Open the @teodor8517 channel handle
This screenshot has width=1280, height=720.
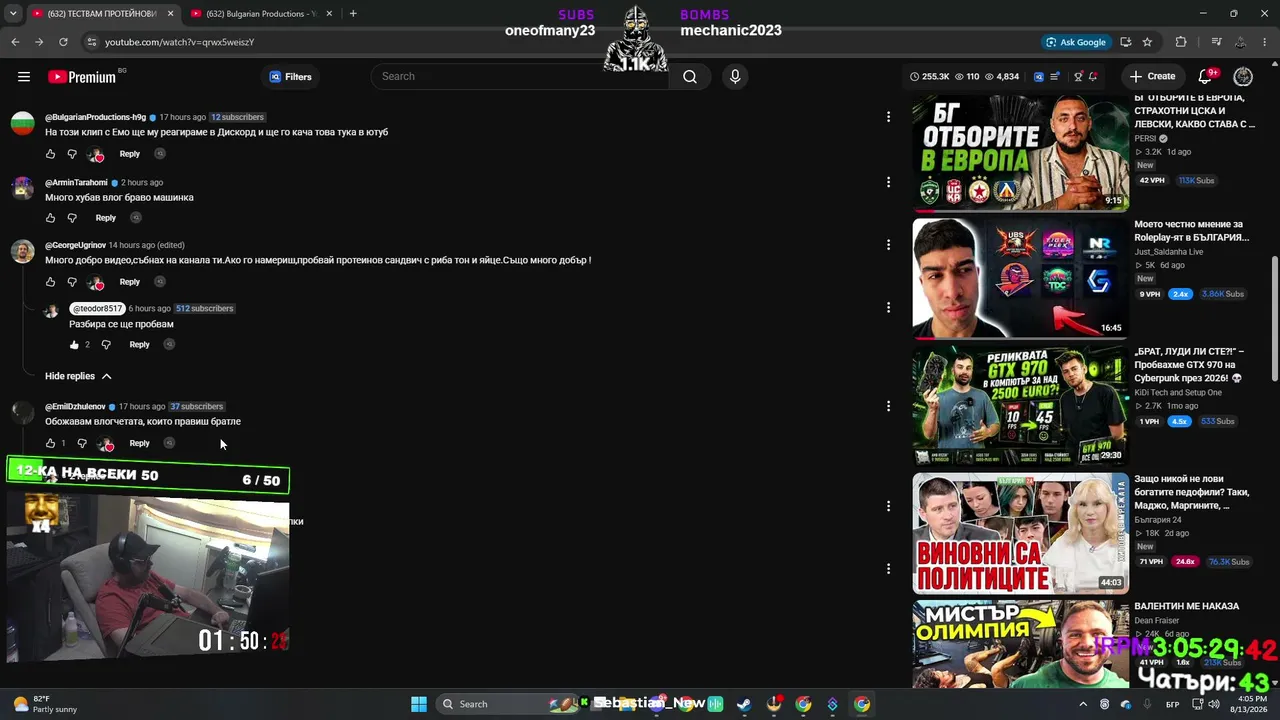click(x=97, y=309)
